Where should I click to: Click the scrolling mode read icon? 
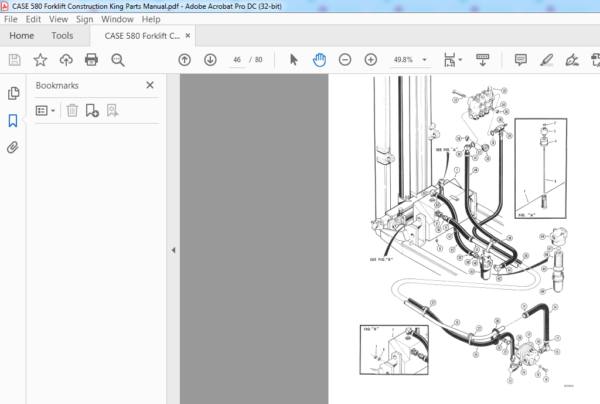coord(483,60)
